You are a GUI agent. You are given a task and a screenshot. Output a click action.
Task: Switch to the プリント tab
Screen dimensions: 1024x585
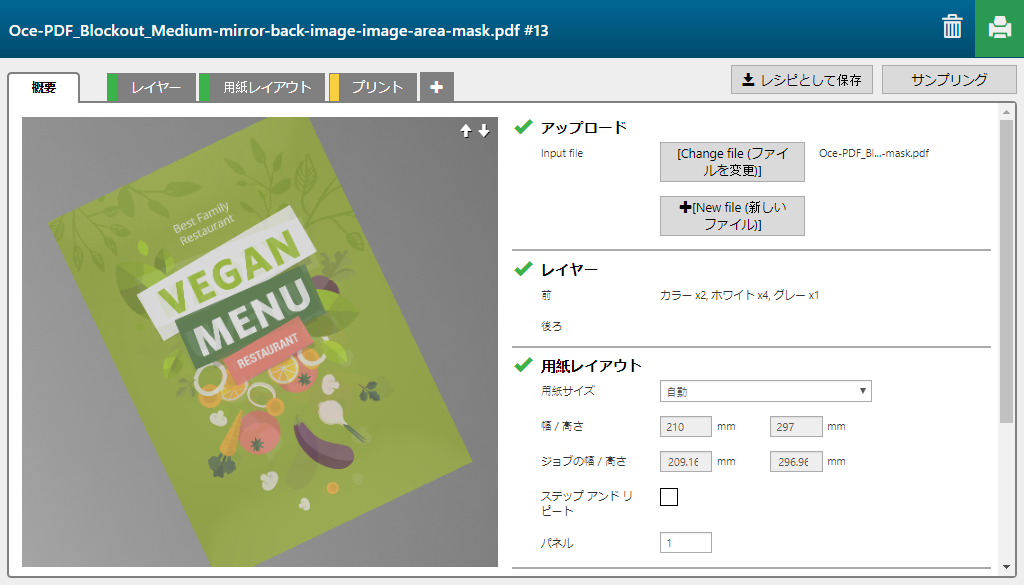tap(373, 87)
